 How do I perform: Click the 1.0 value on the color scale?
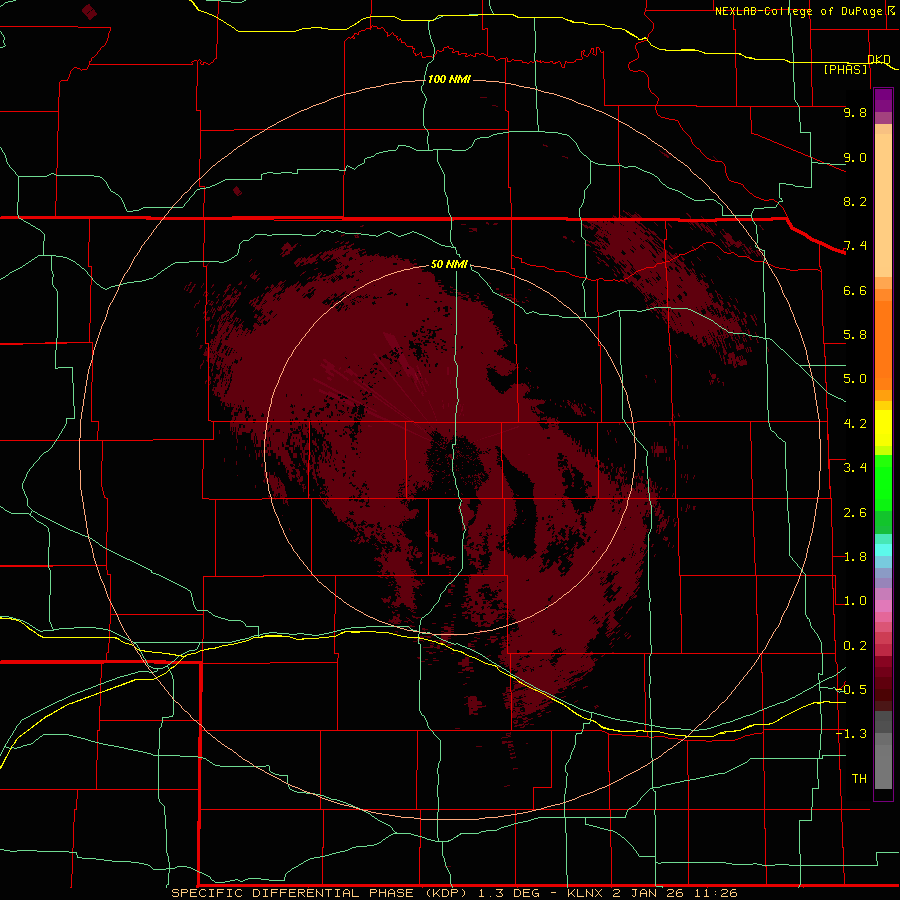click(x=855, y=601)
